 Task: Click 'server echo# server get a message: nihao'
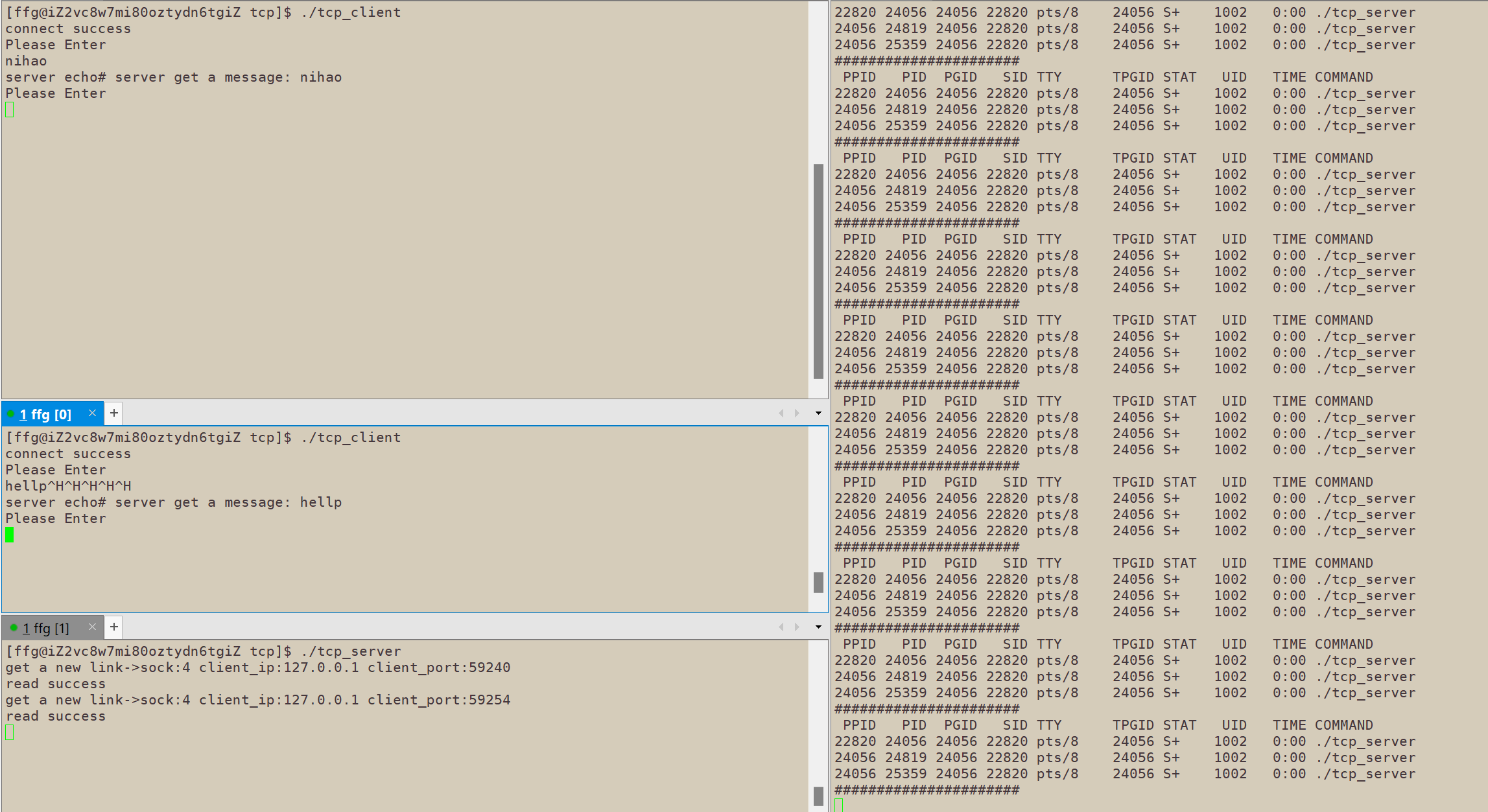174,77
